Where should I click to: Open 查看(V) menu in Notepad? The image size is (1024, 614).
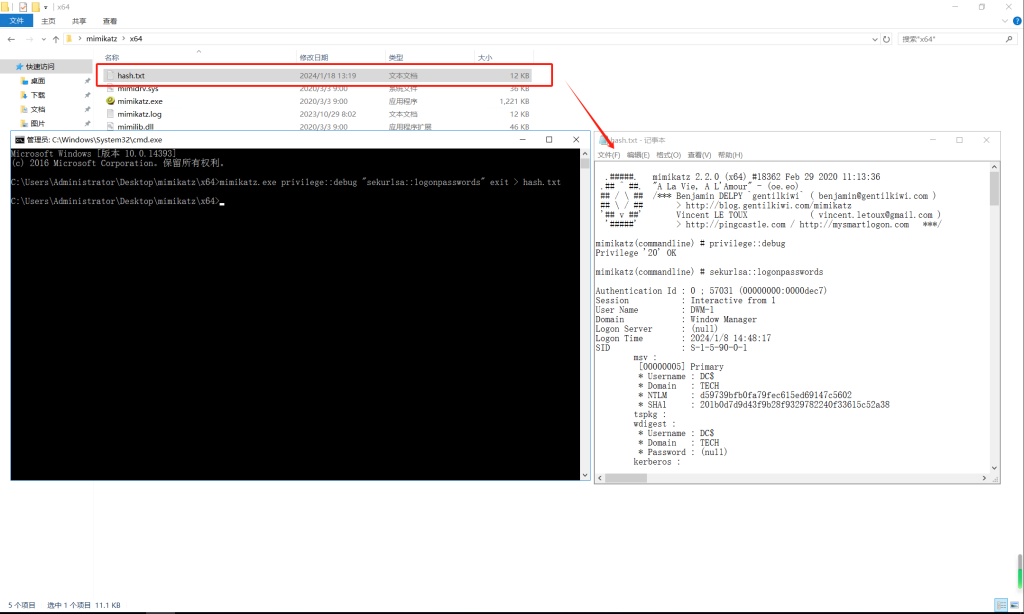(699, 155)
